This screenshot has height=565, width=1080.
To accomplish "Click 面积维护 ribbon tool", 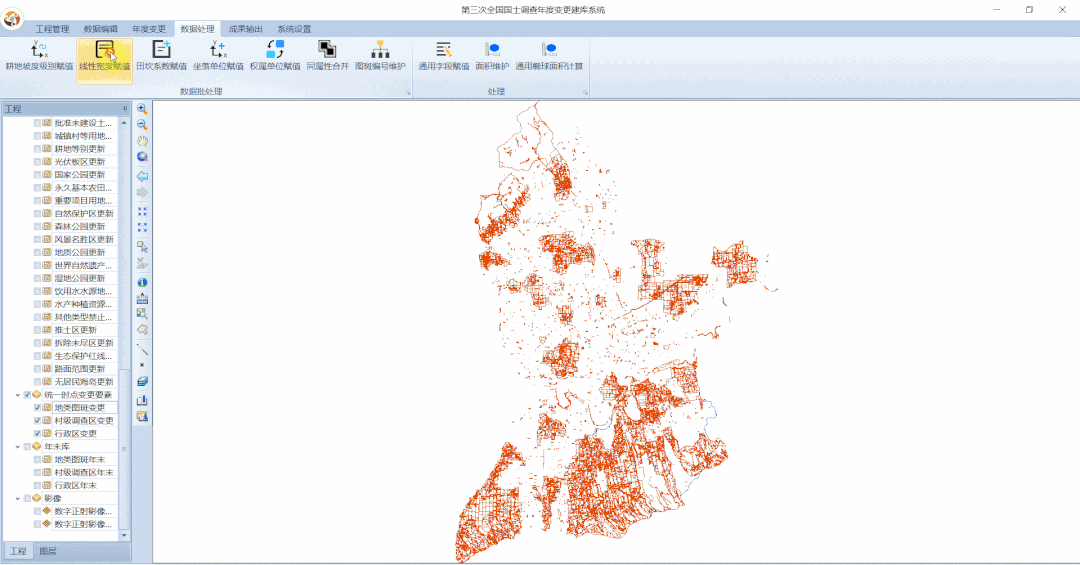I will [x=492, y=56].
